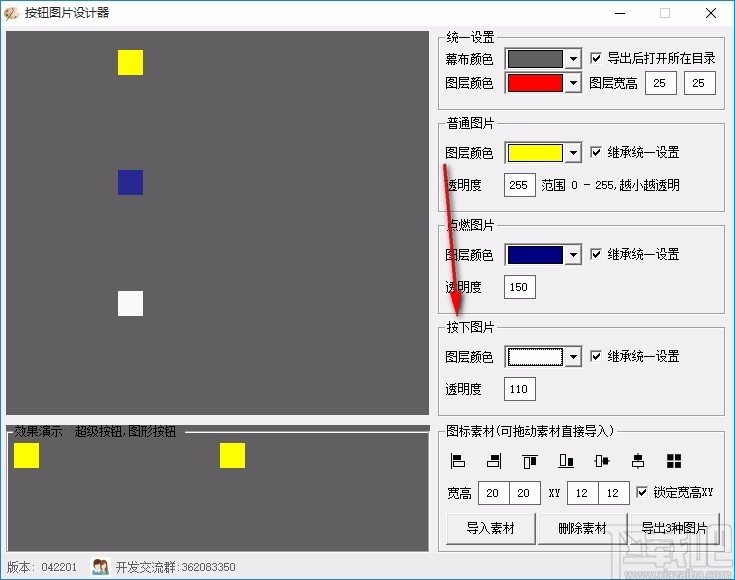735x580 pixels.
Task: Select the yellow square on the canvas
Action: [130, 62]
